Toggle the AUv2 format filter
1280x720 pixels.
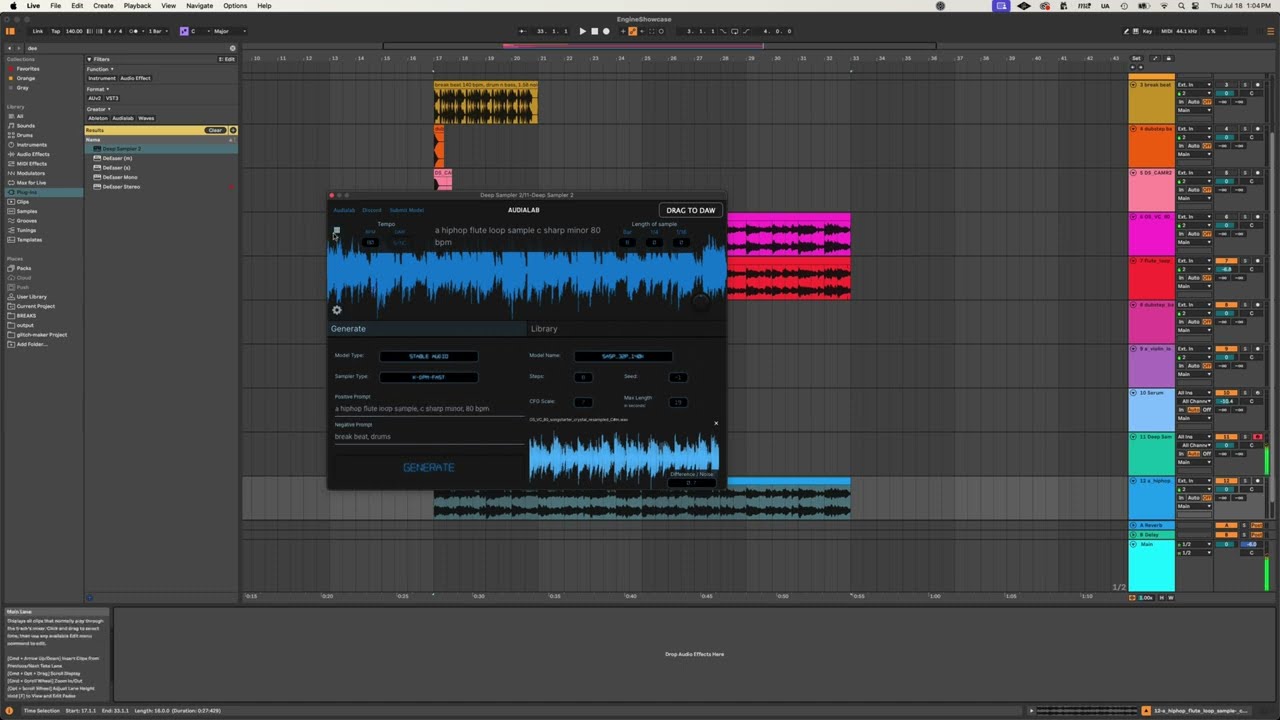(x=94, y=98)
